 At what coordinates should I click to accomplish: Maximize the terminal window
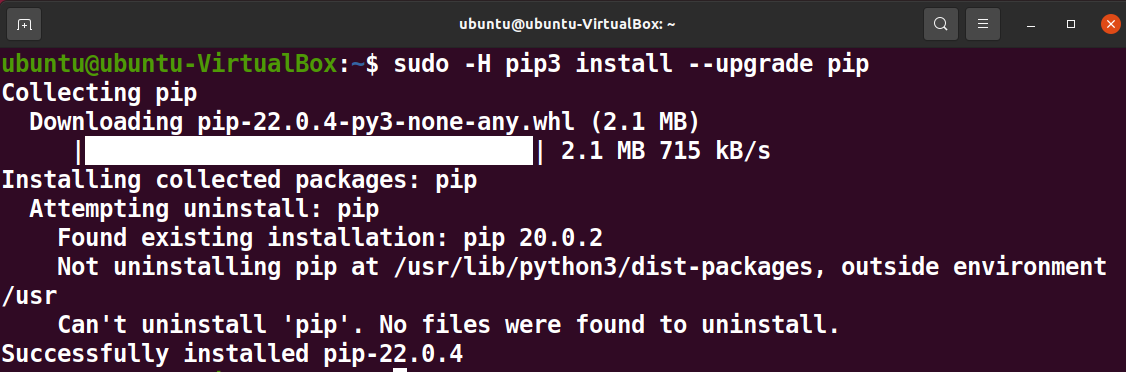point(1071,25)
